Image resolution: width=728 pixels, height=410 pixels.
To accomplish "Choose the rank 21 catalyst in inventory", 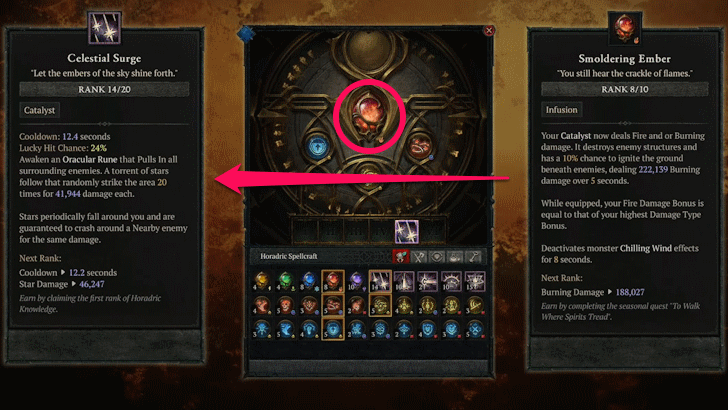I will (x=428, y=281).
